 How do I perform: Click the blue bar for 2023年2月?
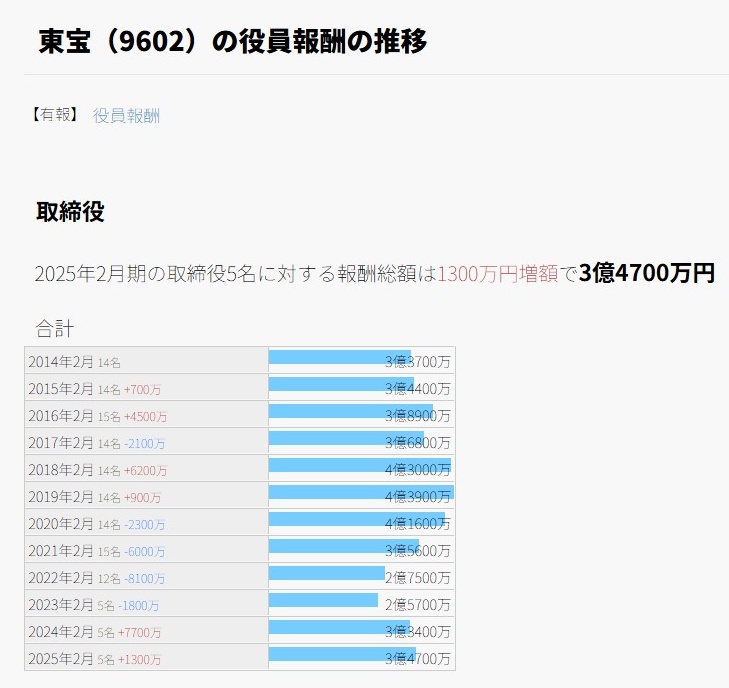(323, 600)
